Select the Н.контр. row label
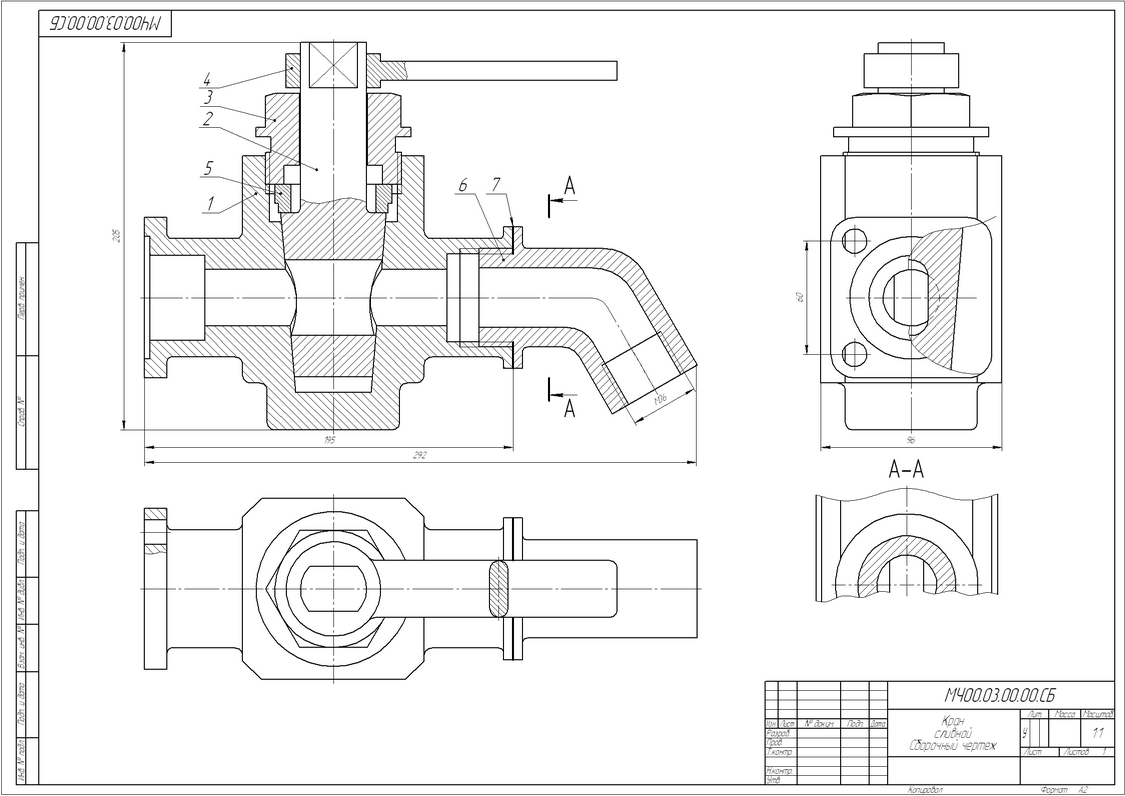Image resolution: width=1125 pixels, height=796 pixels. [780, 771]
